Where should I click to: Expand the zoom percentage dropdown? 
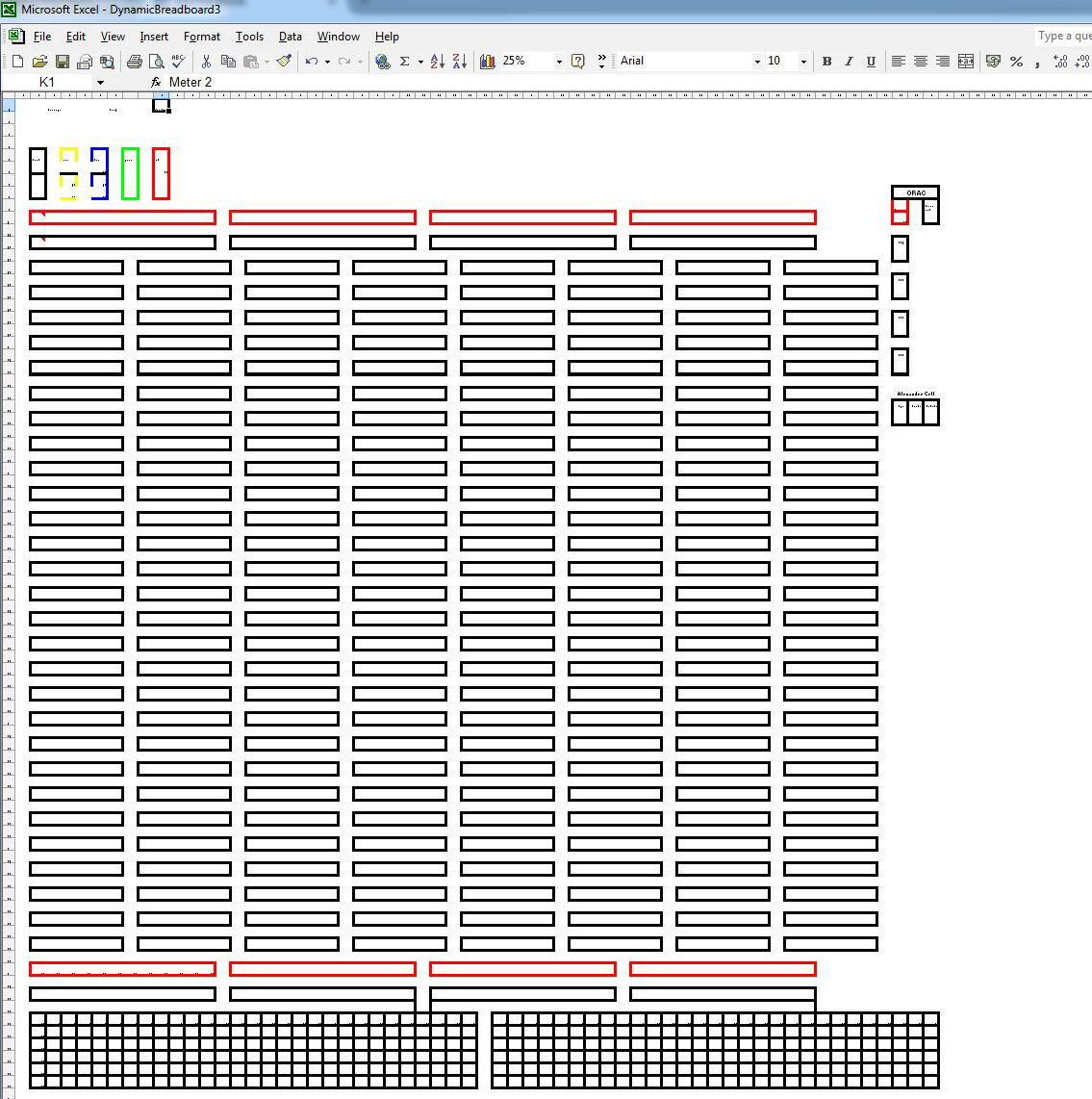click(558, 62)
